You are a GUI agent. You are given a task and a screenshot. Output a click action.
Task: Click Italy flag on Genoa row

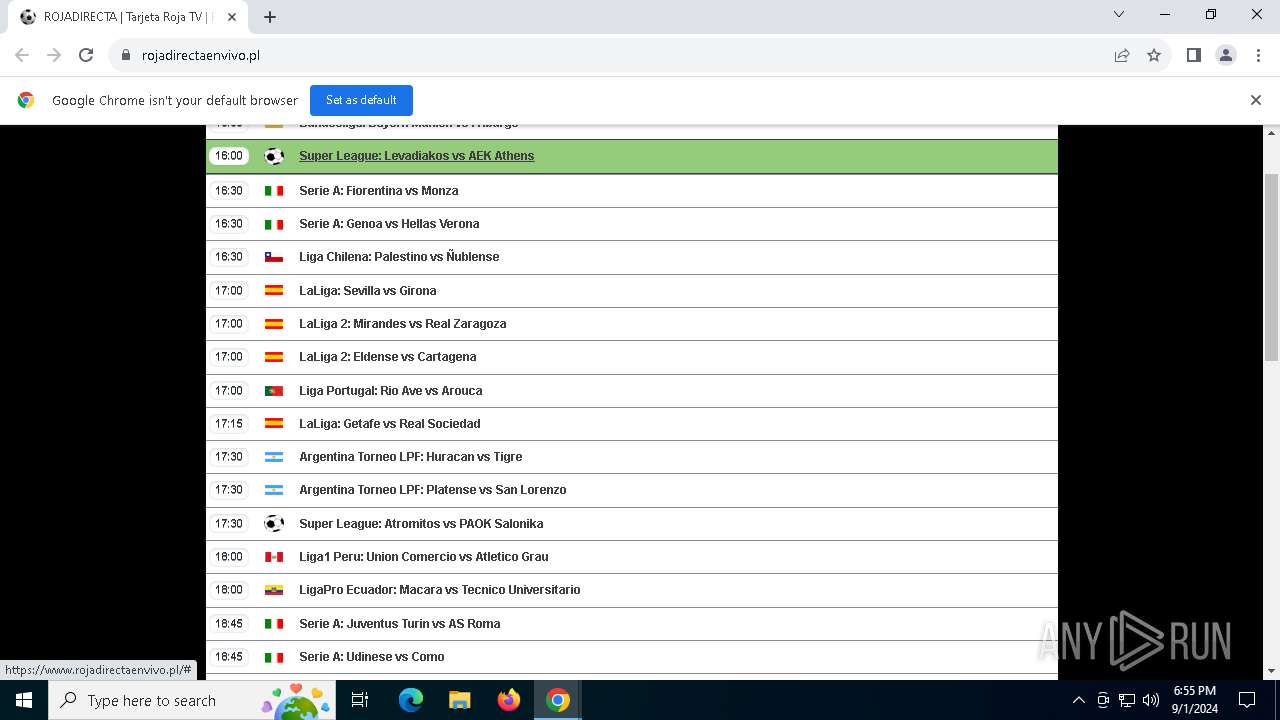pos(274,224)
